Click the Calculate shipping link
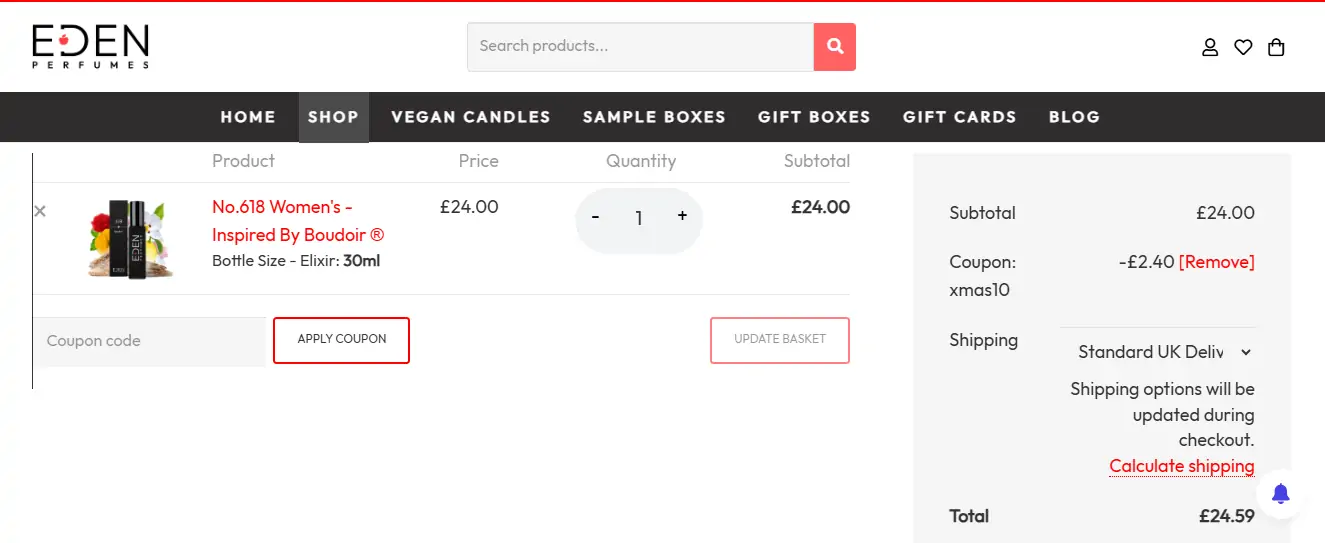The width and height of the screenshot is (1325, 543). [x=1181, y=466]
